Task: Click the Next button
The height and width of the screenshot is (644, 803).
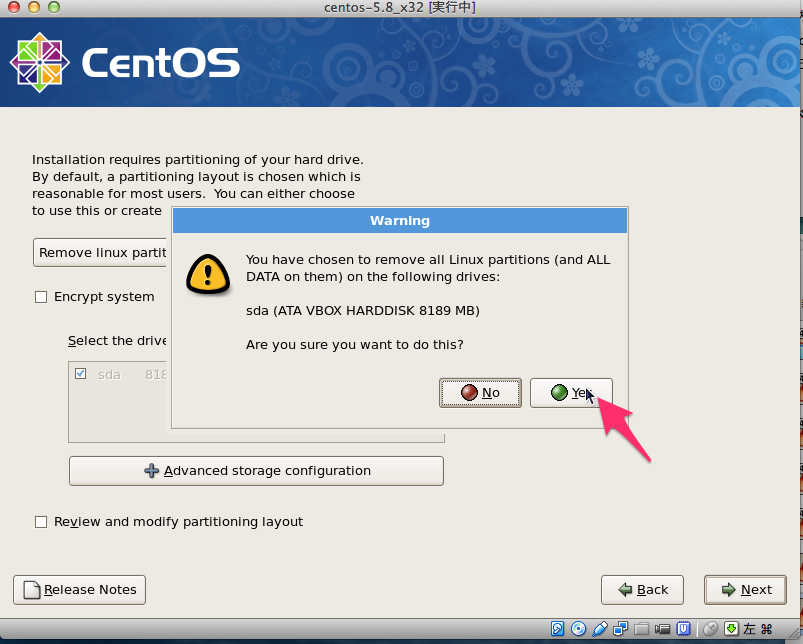Action: click(x=745, y=590)
